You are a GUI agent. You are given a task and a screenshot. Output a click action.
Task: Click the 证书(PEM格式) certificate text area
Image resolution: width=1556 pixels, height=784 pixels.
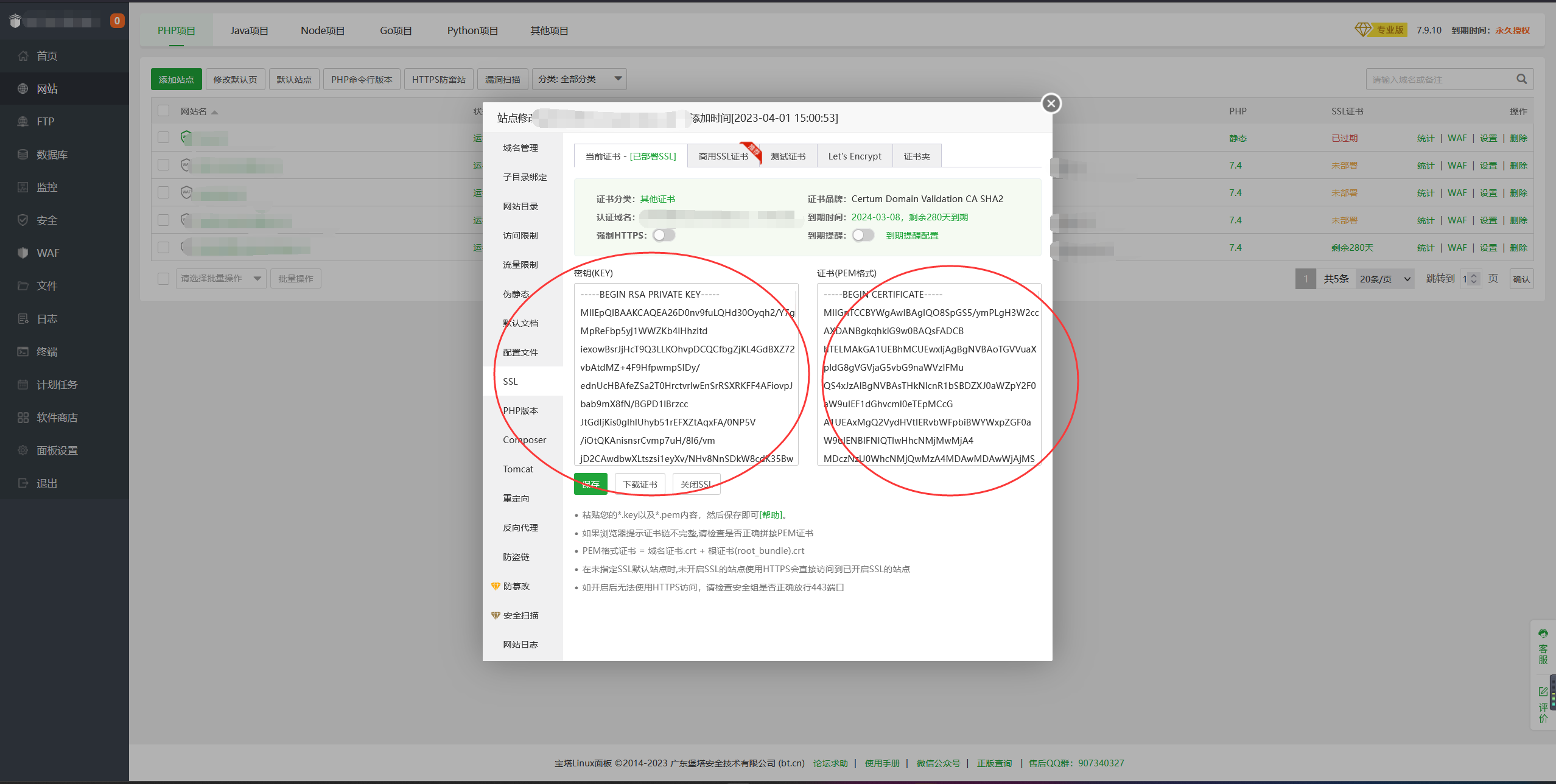[x=929, y=374]
